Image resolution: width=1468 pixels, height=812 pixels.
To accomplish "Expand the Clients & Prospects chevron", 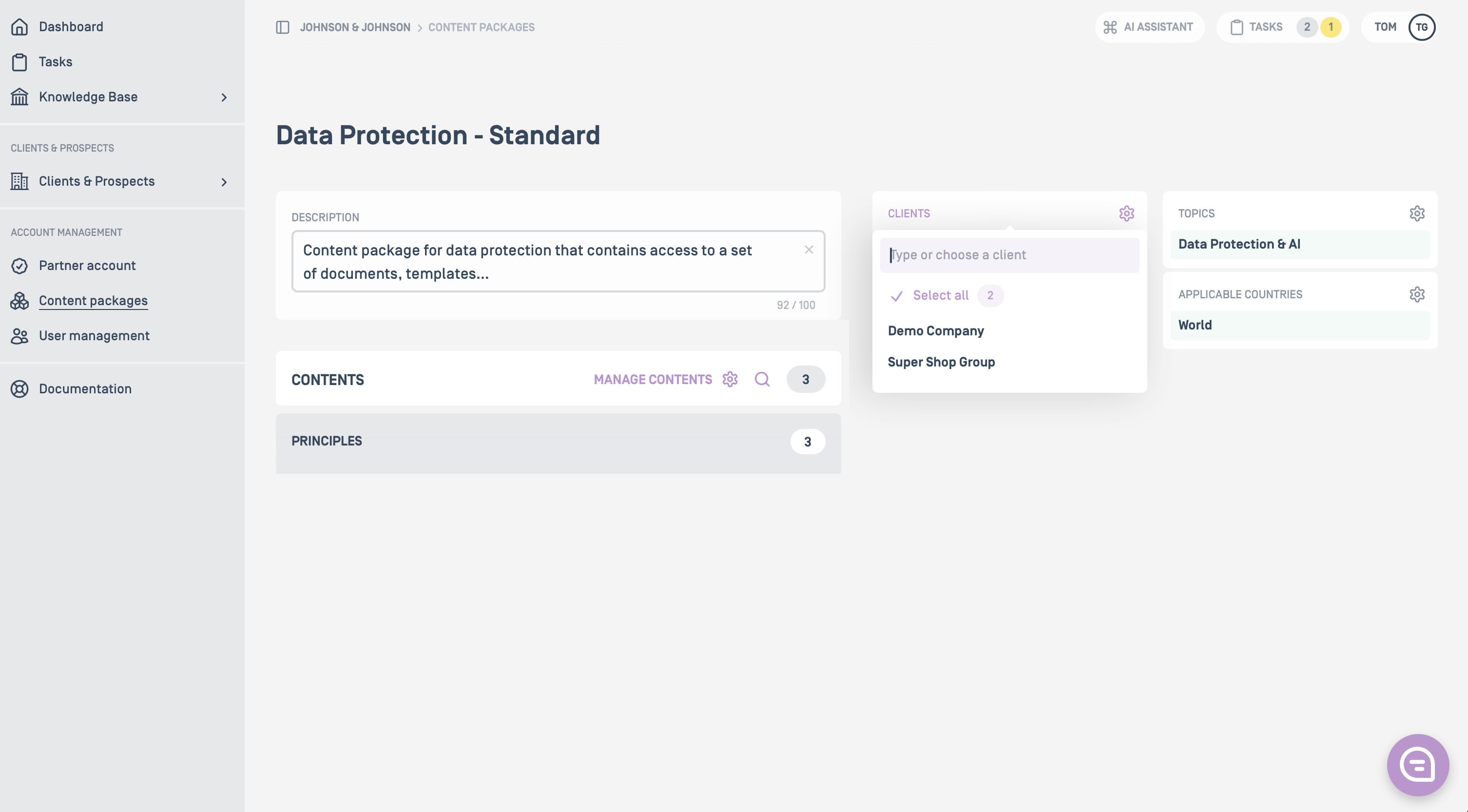I will 224,182.
